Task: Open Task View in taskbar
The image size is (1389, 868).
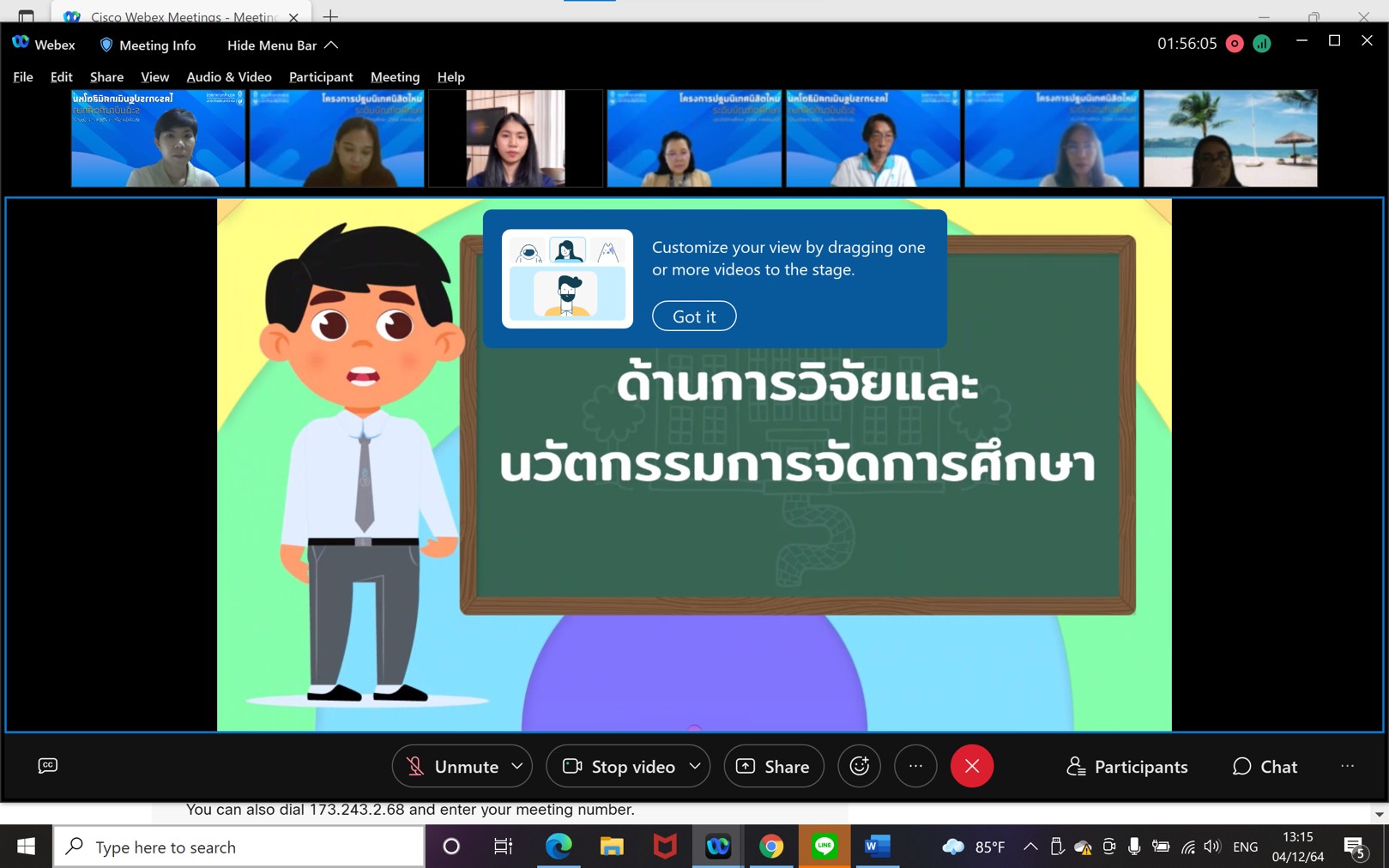Action: [504, 847]
